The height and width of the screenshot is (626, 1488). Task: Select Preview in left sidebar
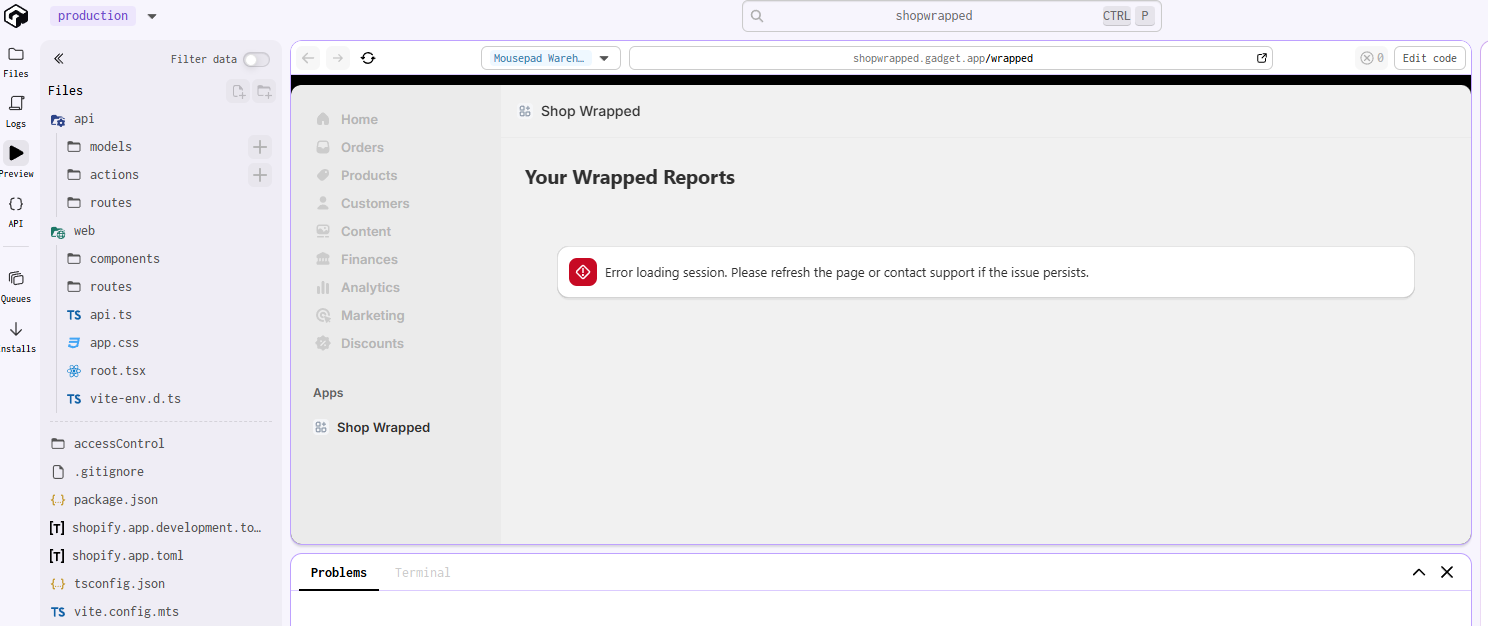pyautogui.click(x=16, y=160)
